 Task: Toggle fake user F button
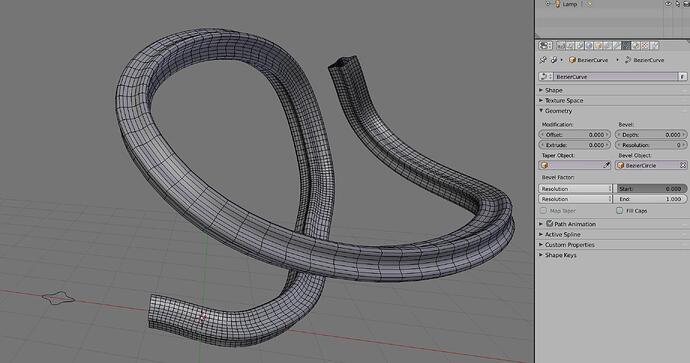(x=683, y=77)
